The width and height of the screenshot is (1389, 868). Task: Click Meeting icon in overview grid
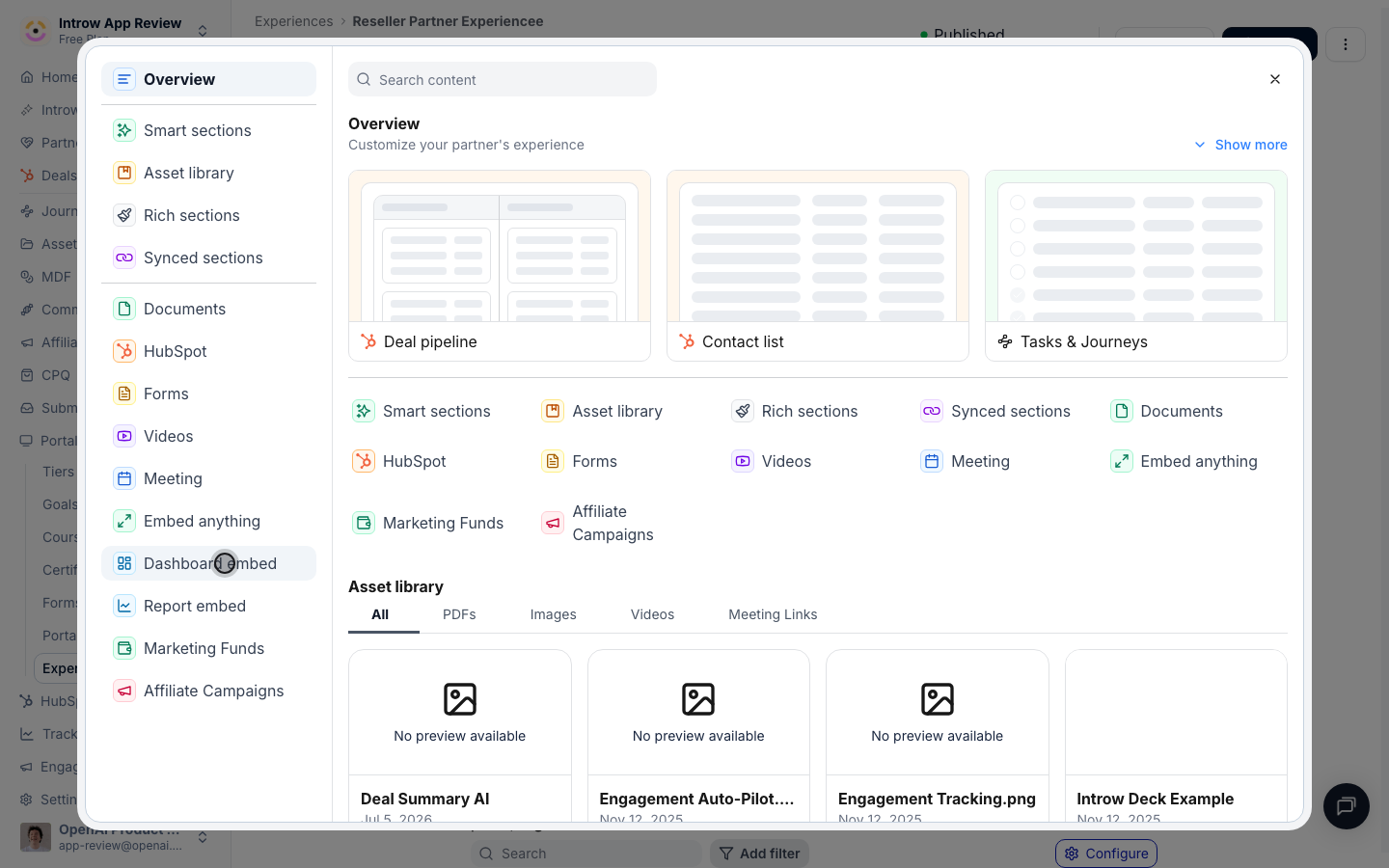pos(932,461)
